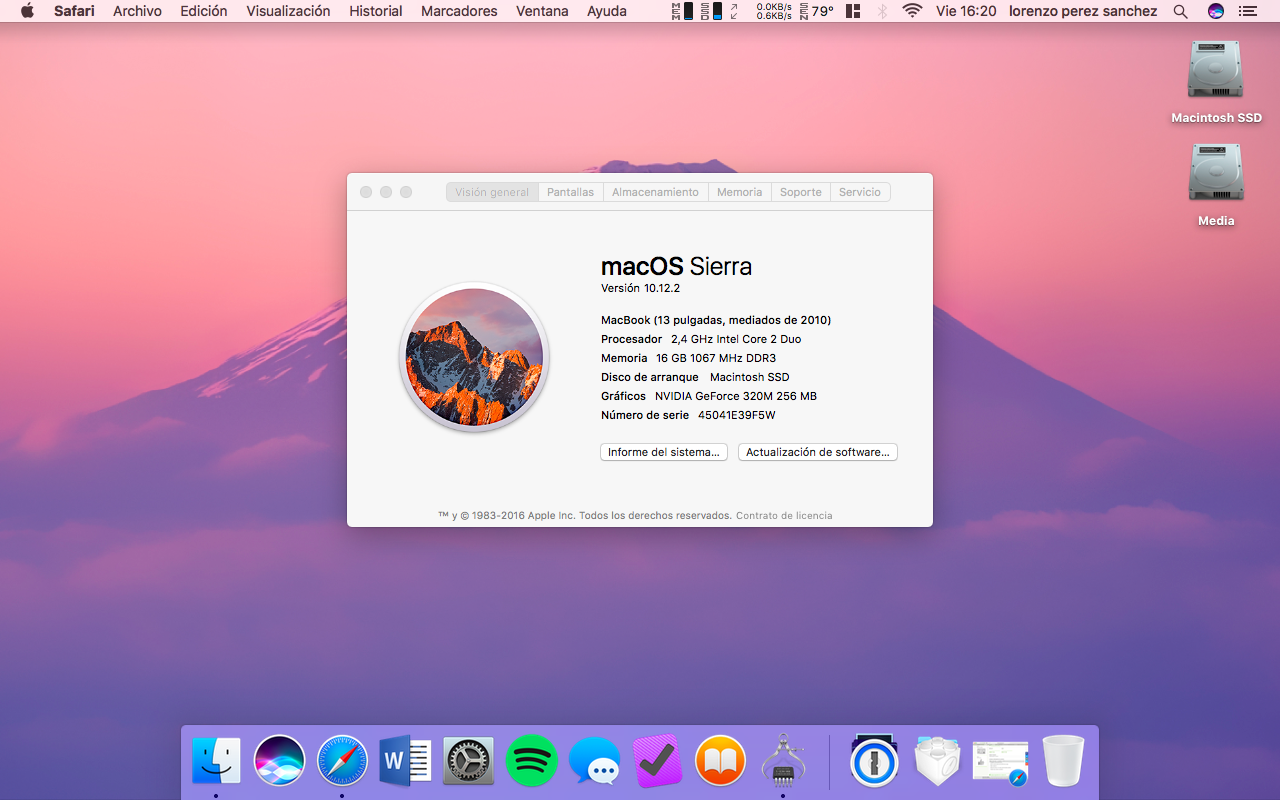This screenshot has width=1280, height=800.
Task: Open the Archivo menu
Action: pos(137,11)
